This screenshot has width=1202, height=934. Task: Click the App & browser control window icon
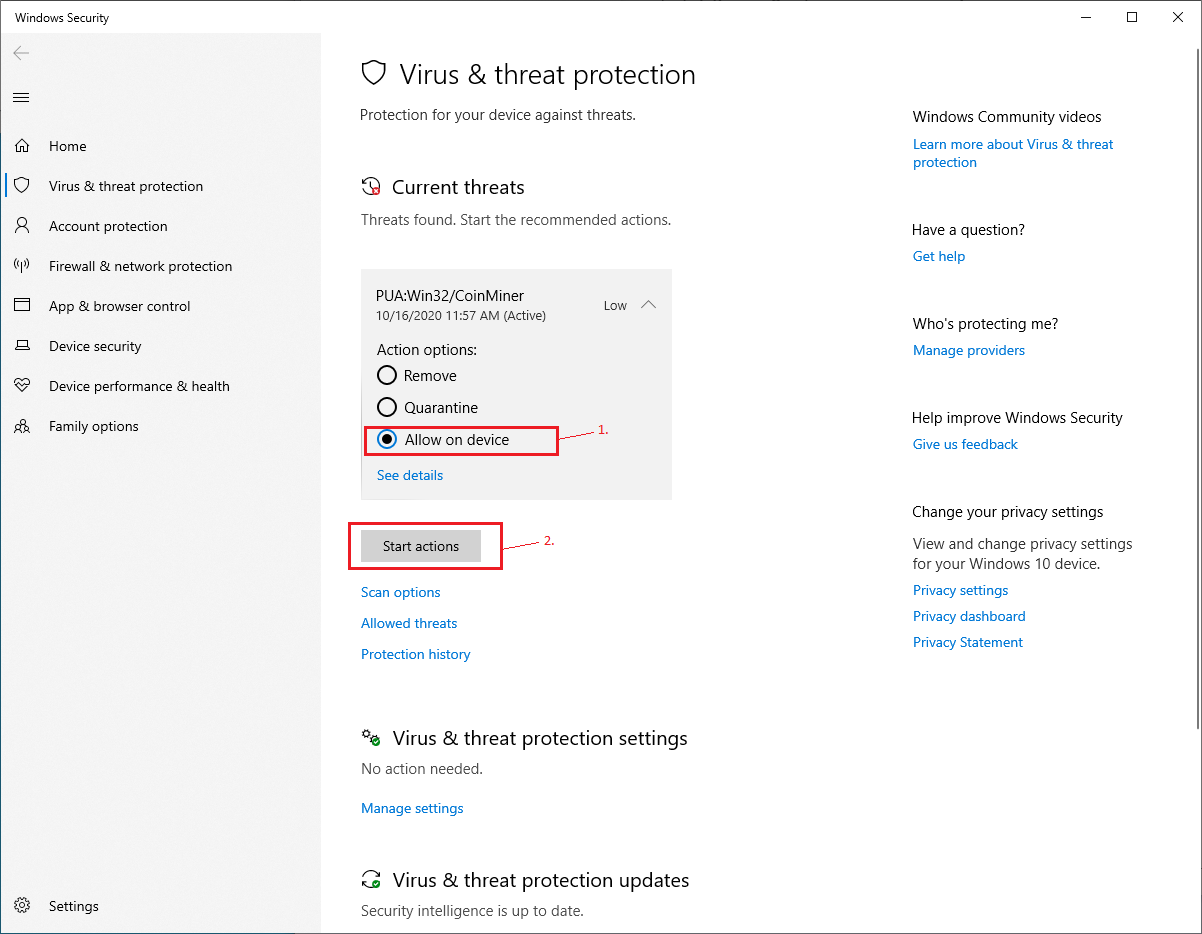point(22,306)
